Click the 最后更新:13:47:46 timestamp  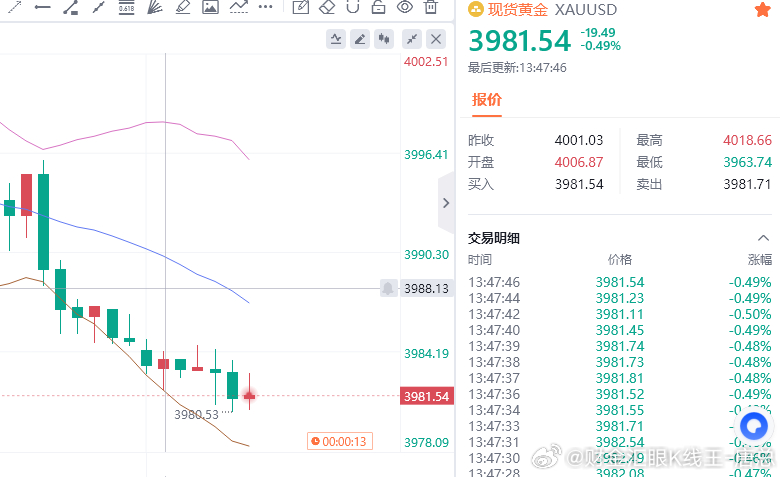517,68
